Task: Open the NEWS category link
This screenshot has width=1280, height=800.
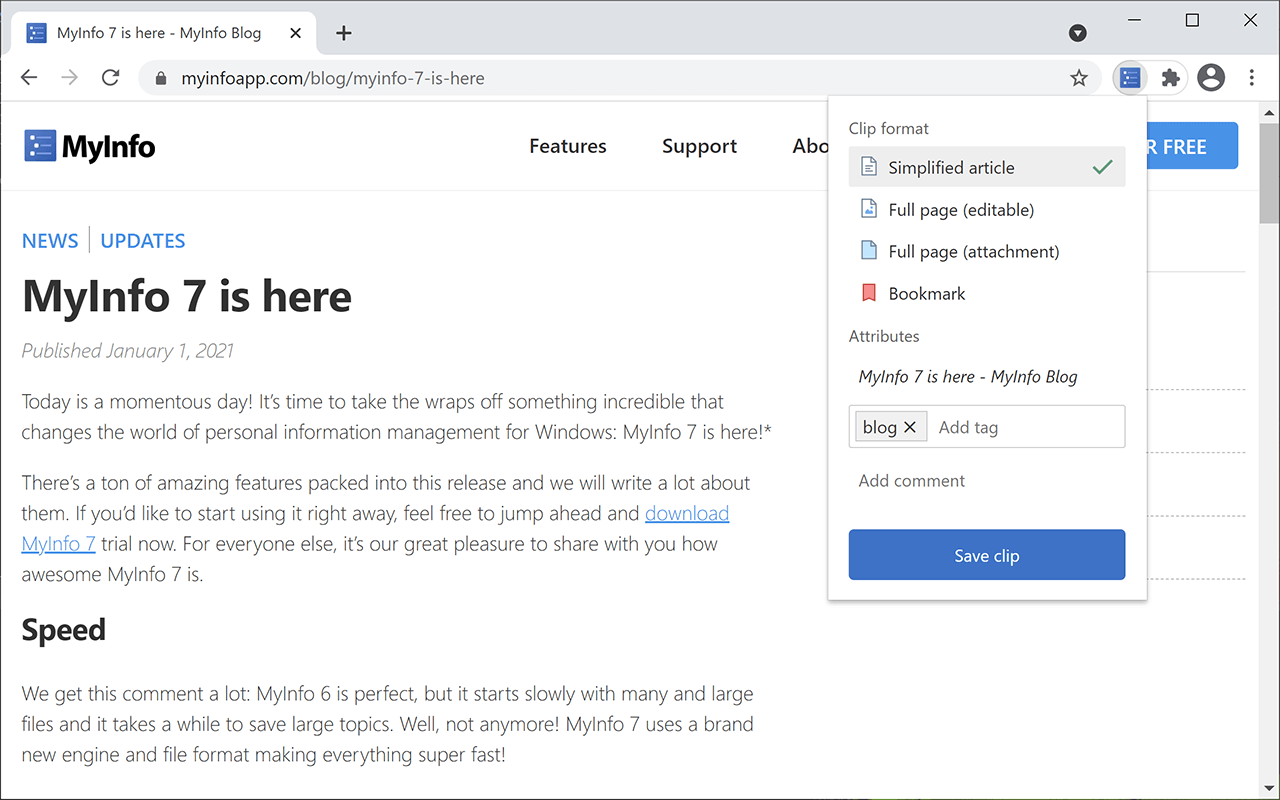Action: [50, 241]
